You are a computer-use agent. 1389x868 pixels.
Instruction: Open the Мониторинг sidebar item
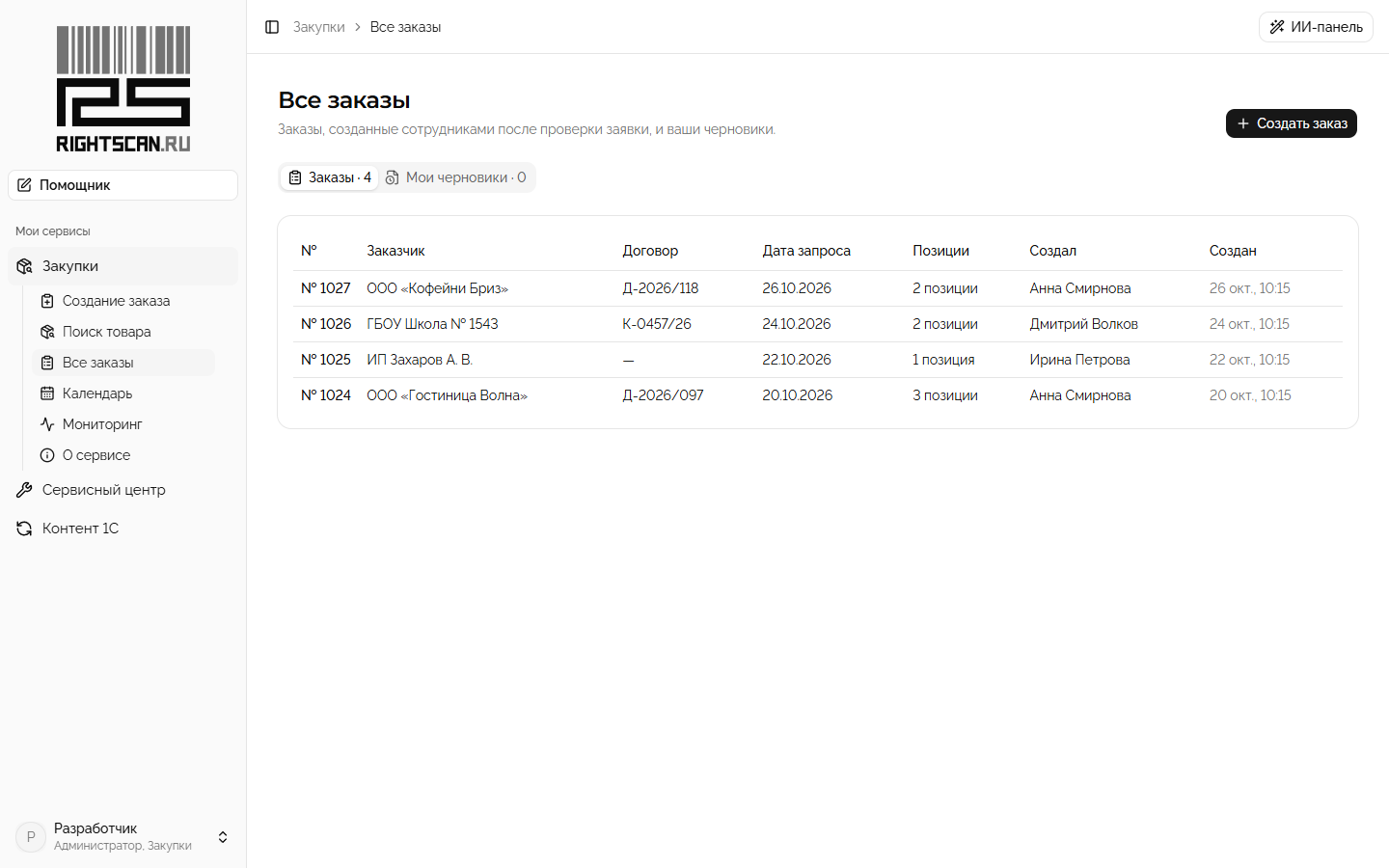[x=123, y=424]
